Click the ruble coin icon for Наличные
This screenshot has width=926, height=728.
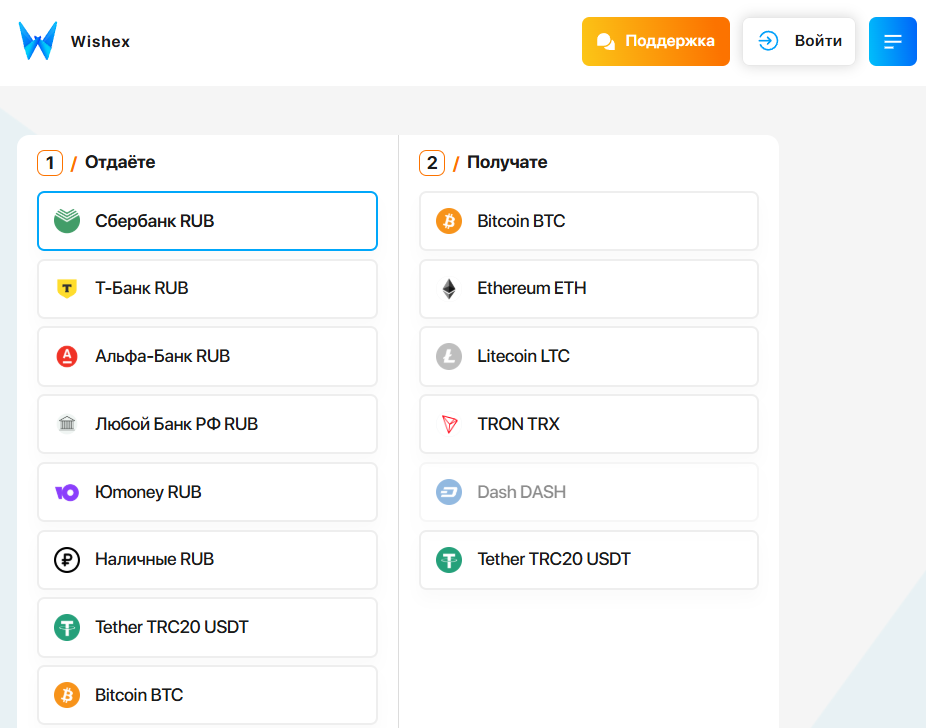coord(67,559)
